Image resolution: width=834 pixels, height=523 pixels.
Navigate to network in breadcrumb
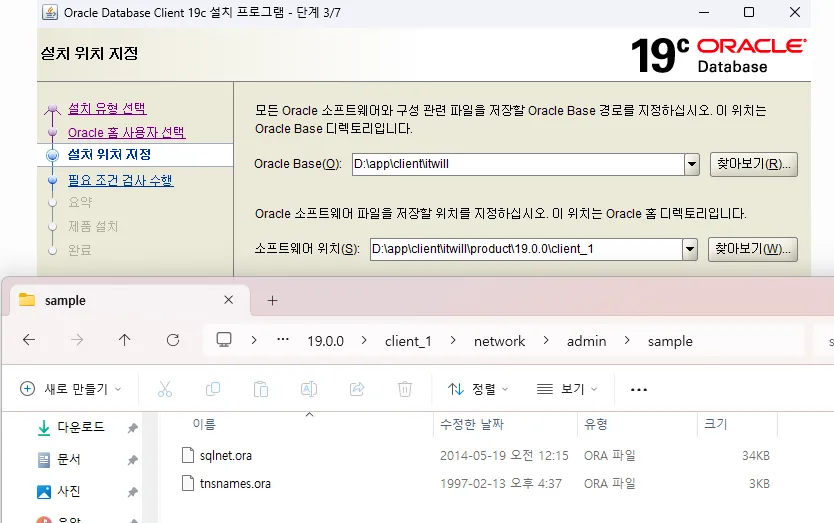click(x=499, y=341)
